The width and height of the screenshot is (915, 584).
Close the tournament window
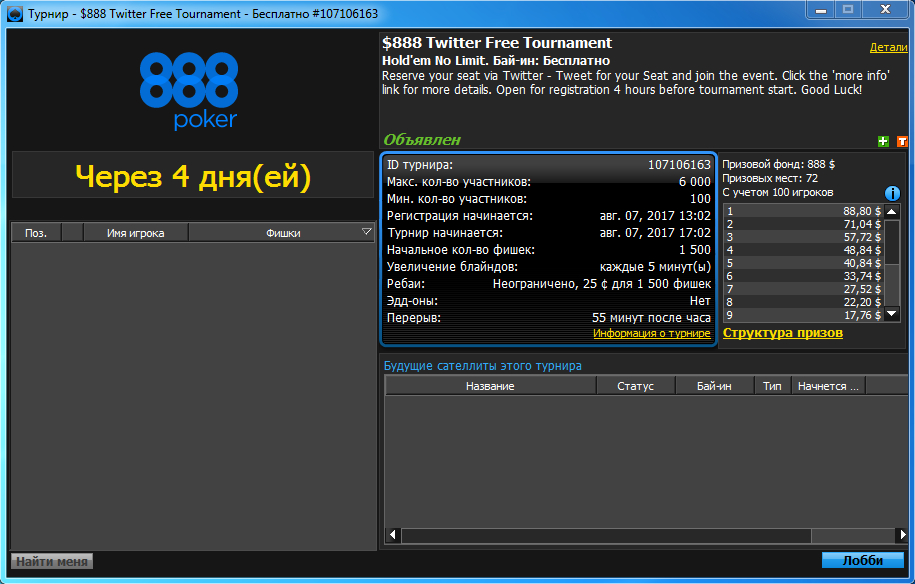(x=885, y=10)
